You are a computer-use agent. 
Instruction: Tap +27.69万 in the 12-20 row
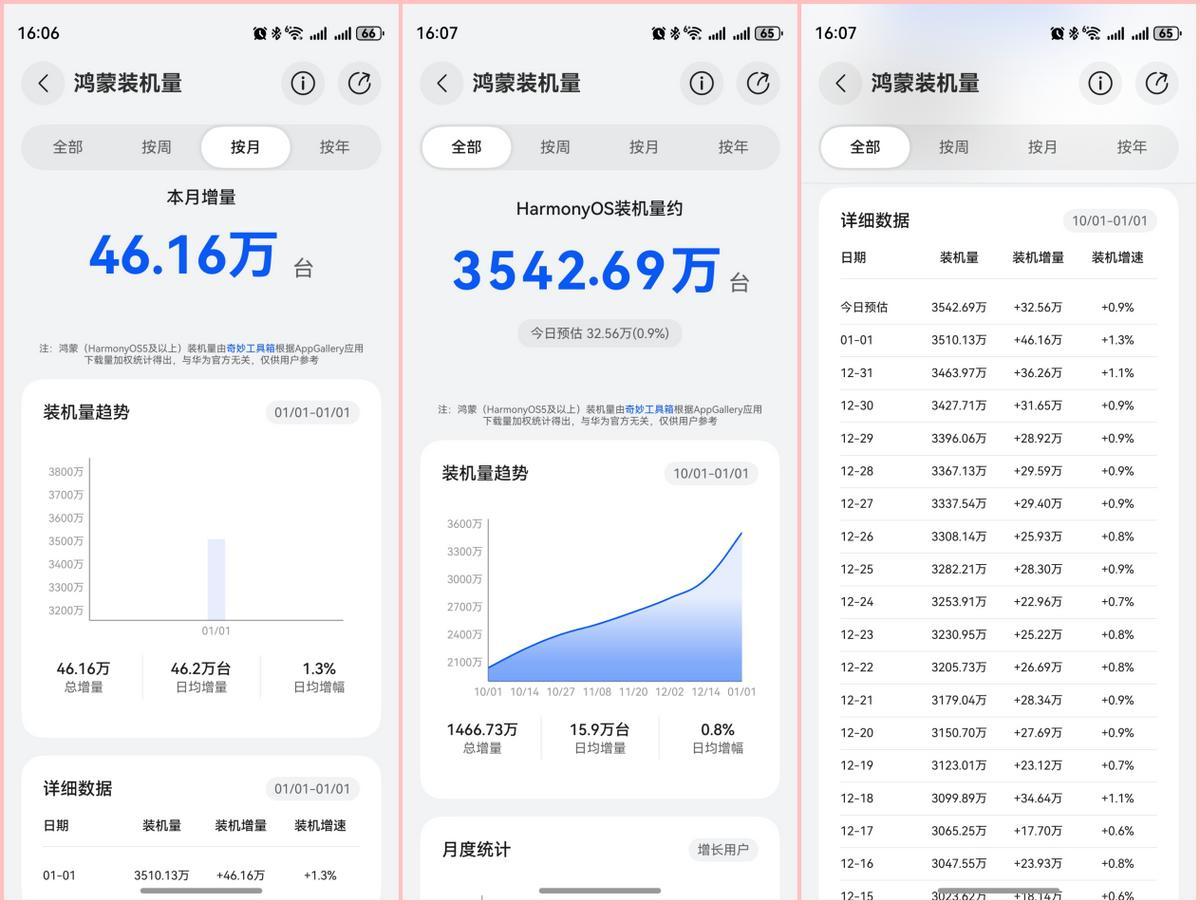(x=1038, y=733)
